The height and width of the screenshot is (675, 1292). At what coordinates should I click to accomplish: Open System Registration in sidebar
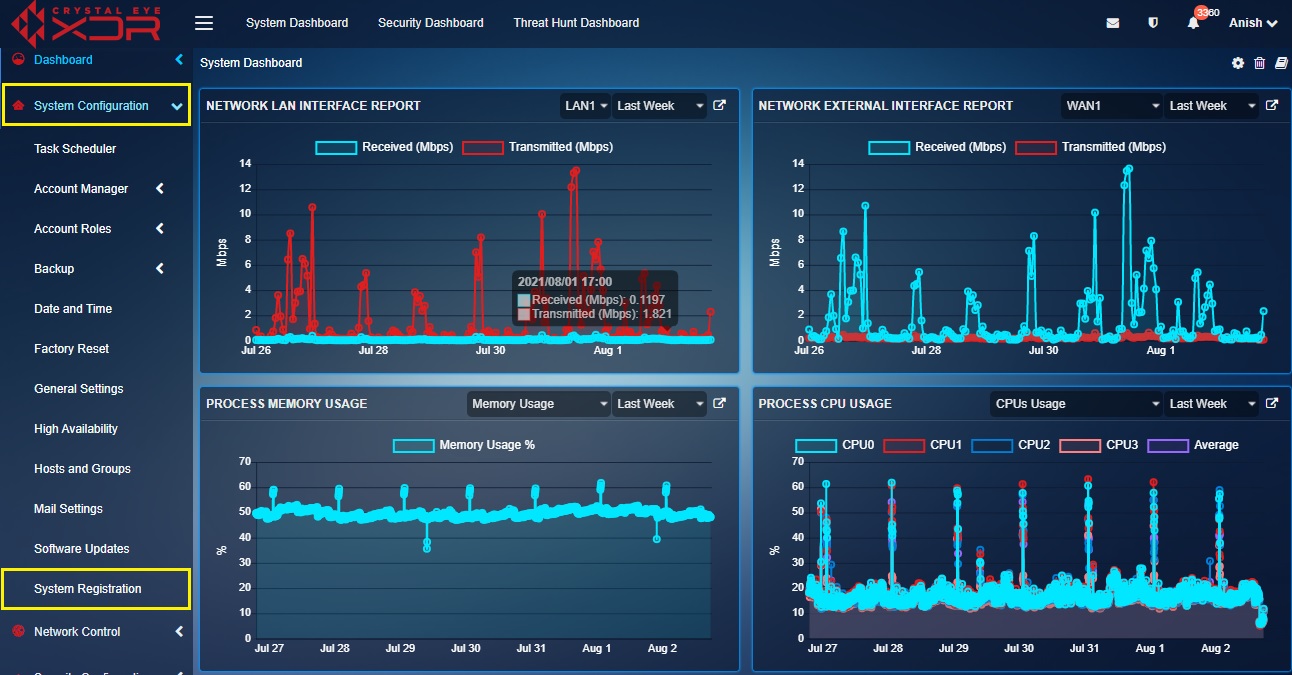[96, 589]
